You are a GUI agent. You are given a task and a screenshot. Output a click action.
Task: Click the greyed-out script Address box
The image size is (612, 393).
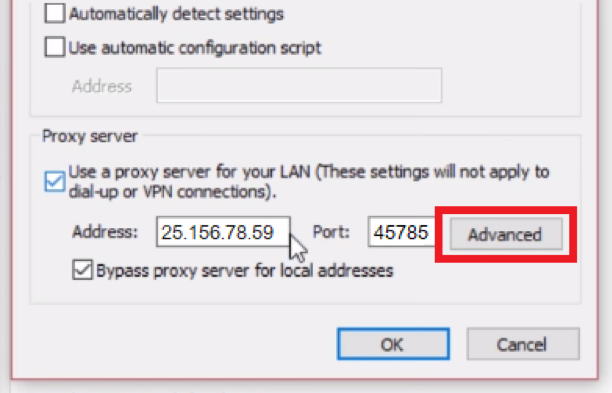(x=299, y=85)
